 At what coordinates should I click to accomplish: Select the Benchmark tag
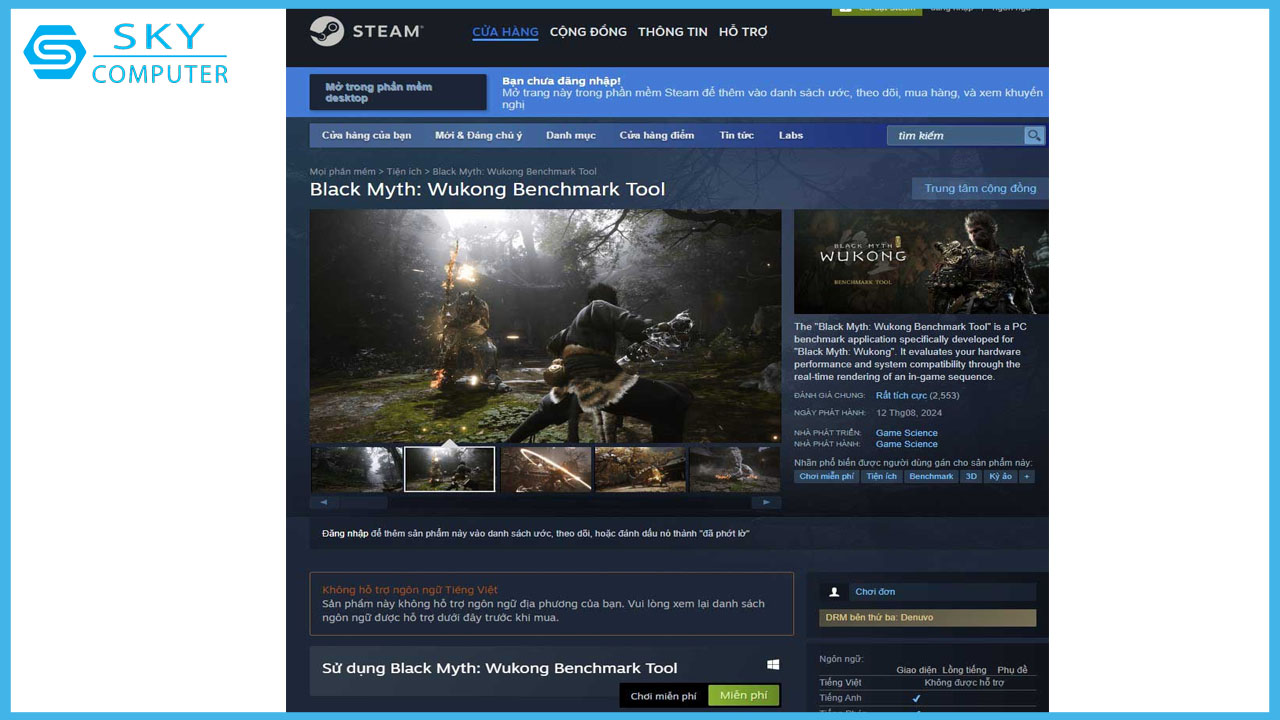coord(931,477)
